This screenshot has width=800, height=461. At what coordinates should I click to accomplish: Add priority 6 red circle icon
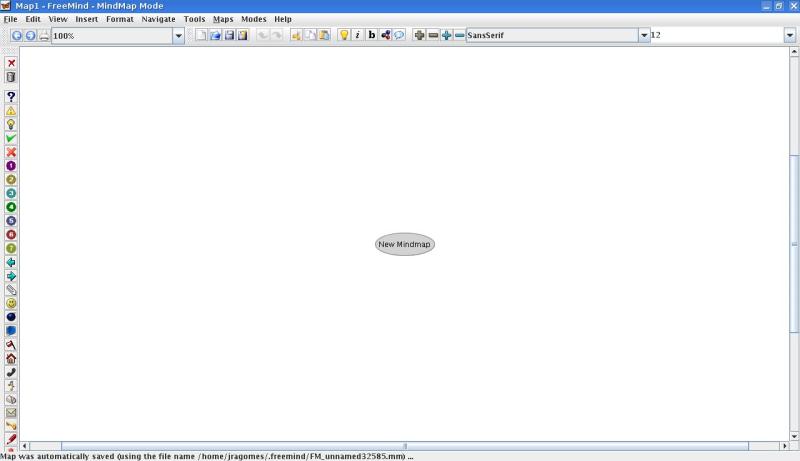(x=11, y=235)
